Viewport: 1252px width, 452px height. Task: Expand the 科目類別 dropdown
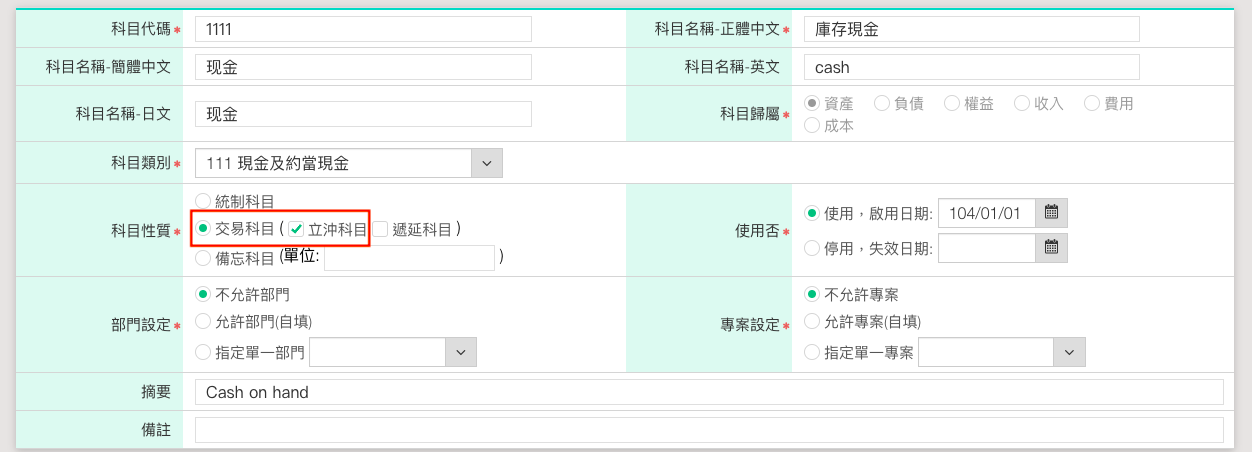[486, 163]
